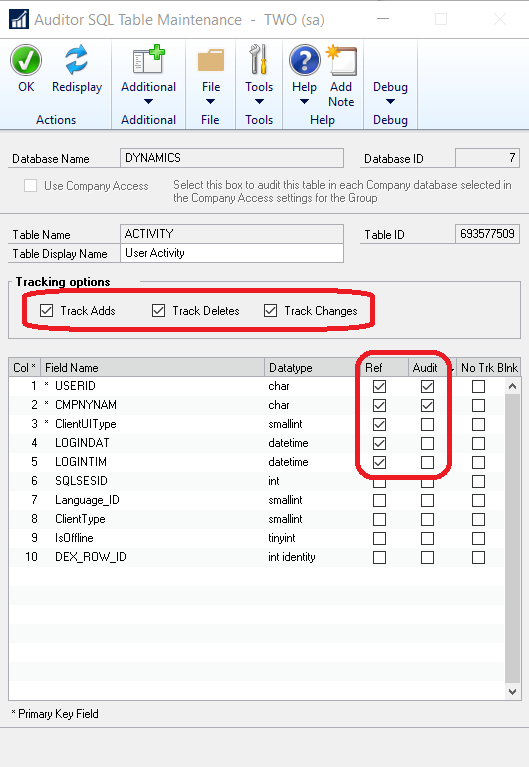The image size is (529, 767).
Task: Open the Additional dropdown arrow
Action: [148, 102]
